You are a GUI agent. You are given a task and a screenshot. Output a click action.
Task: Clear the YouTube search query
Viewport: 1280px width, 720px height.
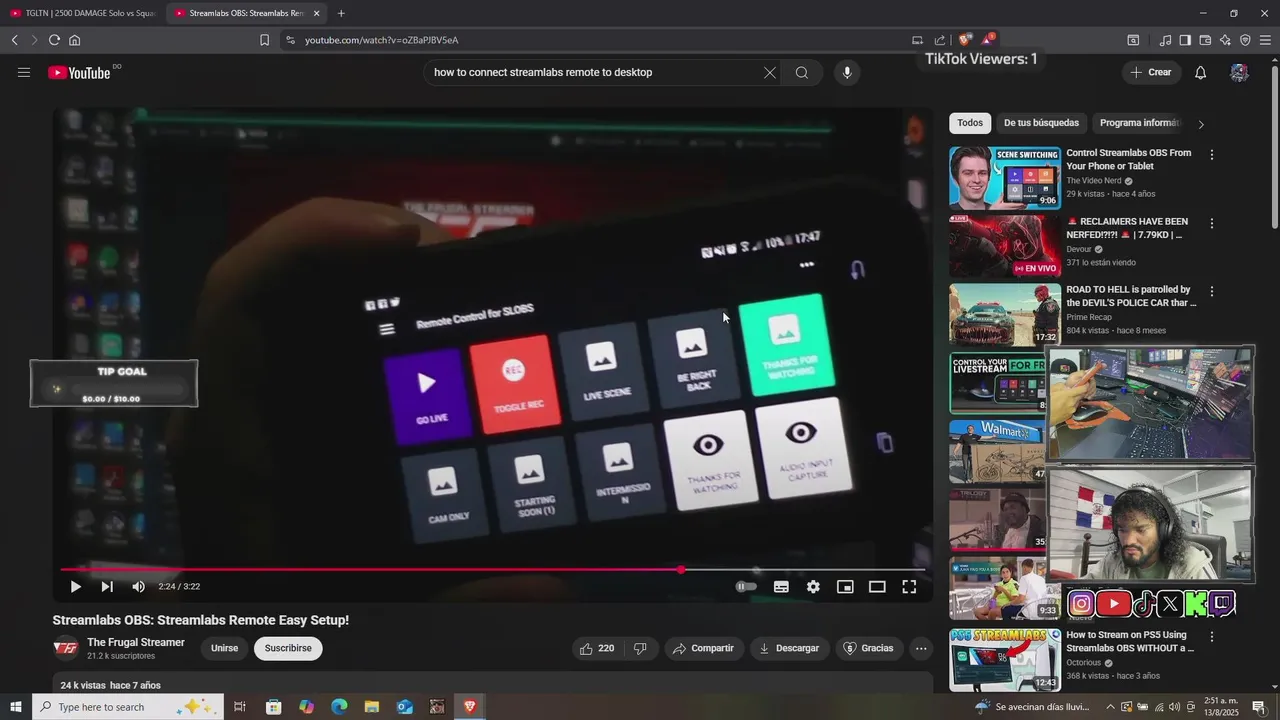(x=770, y=72)
